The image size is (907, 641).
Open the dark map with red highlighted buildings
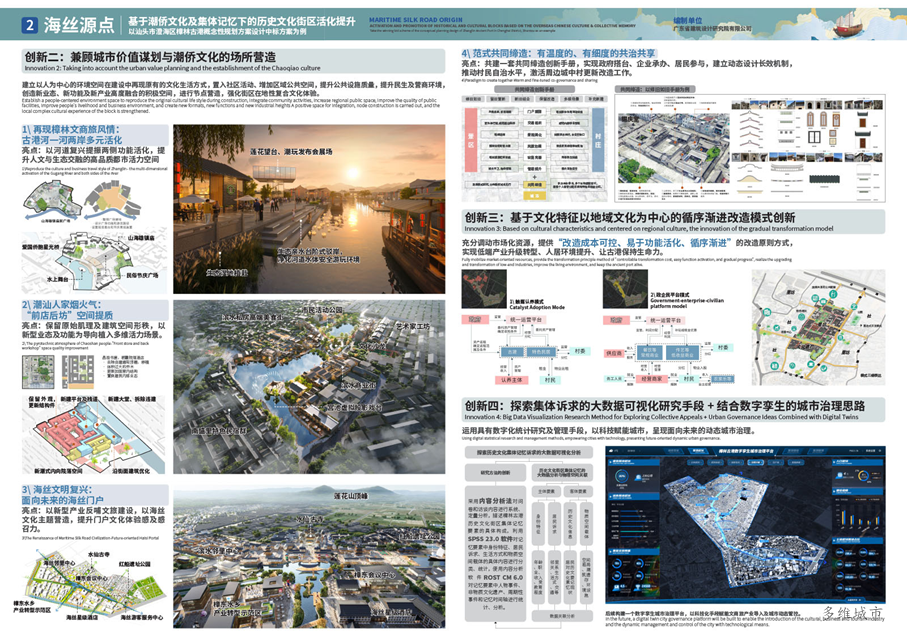[x=484, y=289]
